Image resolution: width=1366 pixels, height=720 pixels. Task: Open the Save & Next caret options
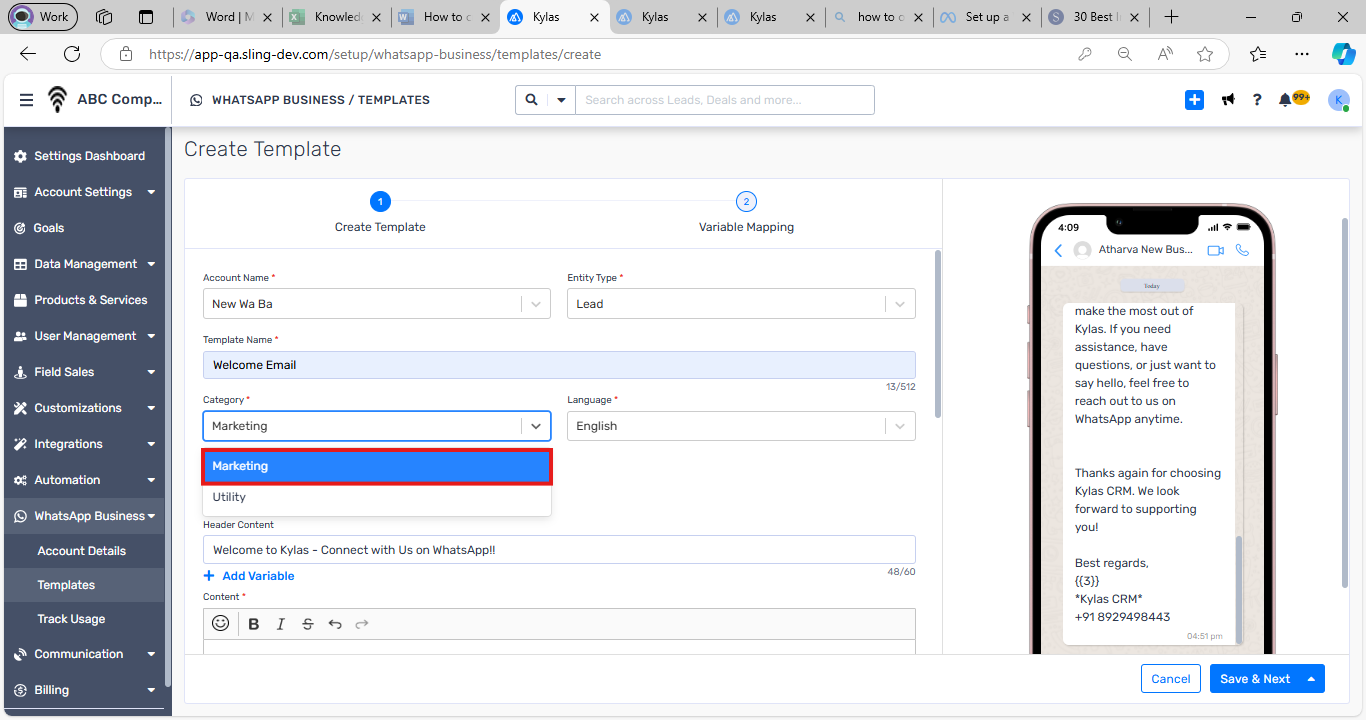coord(1312,679)
